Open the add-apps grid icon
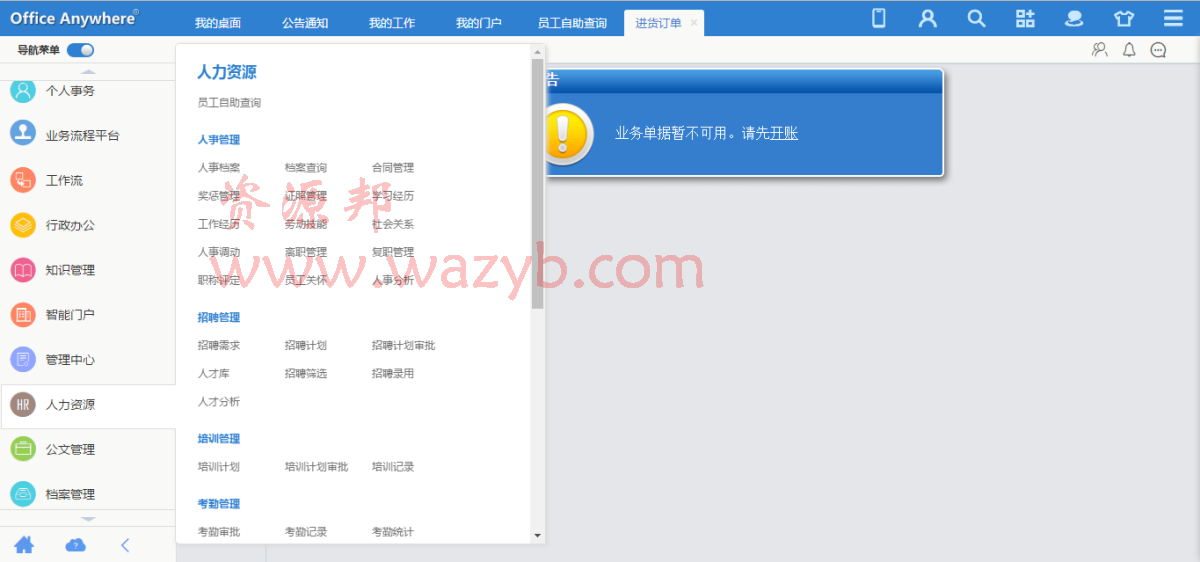Image resolution: width=1200 pixels, height=562 pixels. [x=1025, y=18]
